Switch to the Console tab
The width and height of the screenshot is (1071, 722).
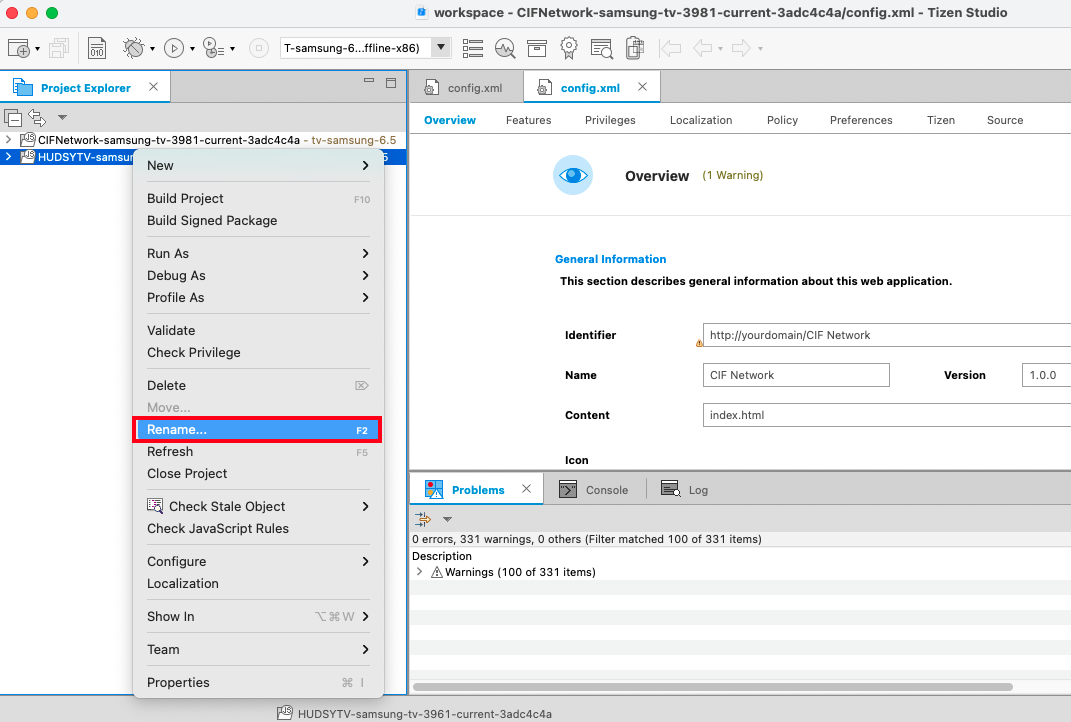tap(594, 490)
